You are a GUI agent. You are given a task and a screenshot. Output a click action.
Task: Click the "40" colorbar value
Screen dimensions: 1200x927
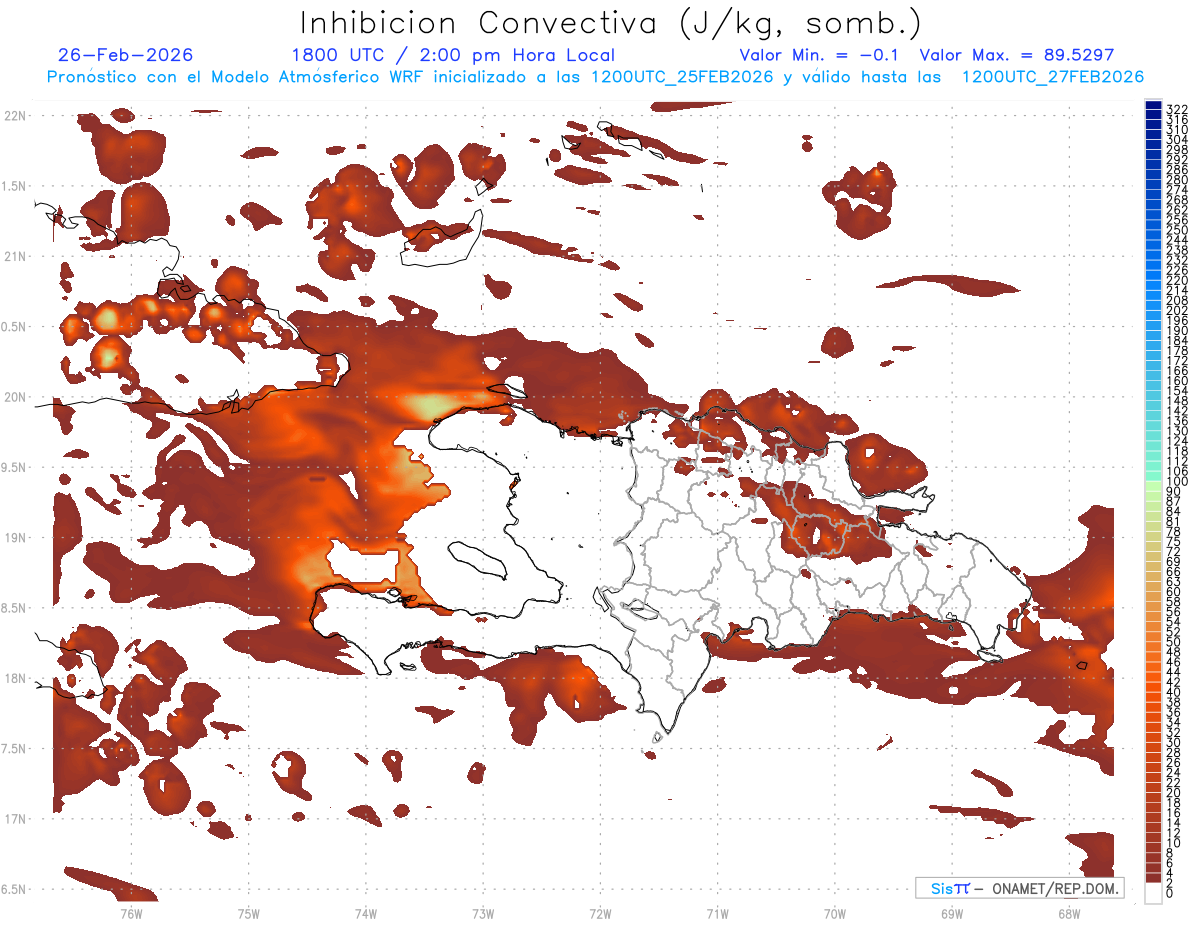coord(1174,692)
